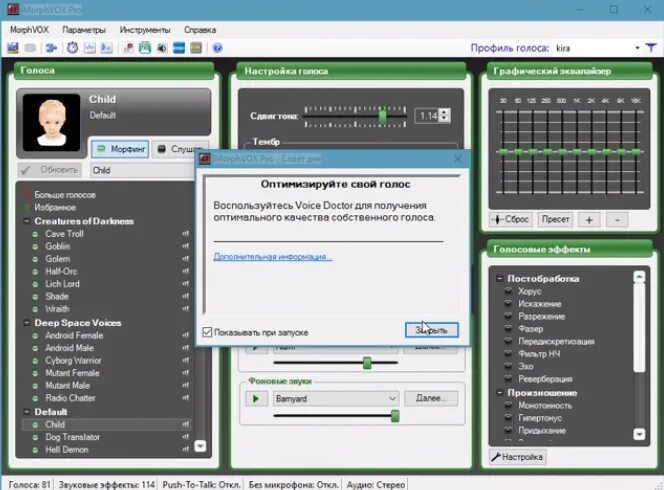Click the equalizer Сброс button
This screenshot has height=490, width=664.
510,219
